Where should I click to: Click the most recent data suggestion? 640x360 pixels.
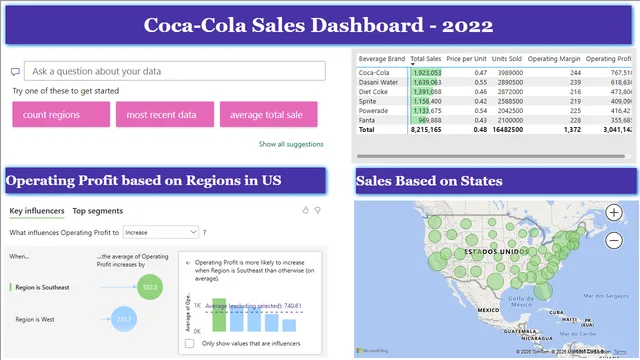tap(165, 115)
